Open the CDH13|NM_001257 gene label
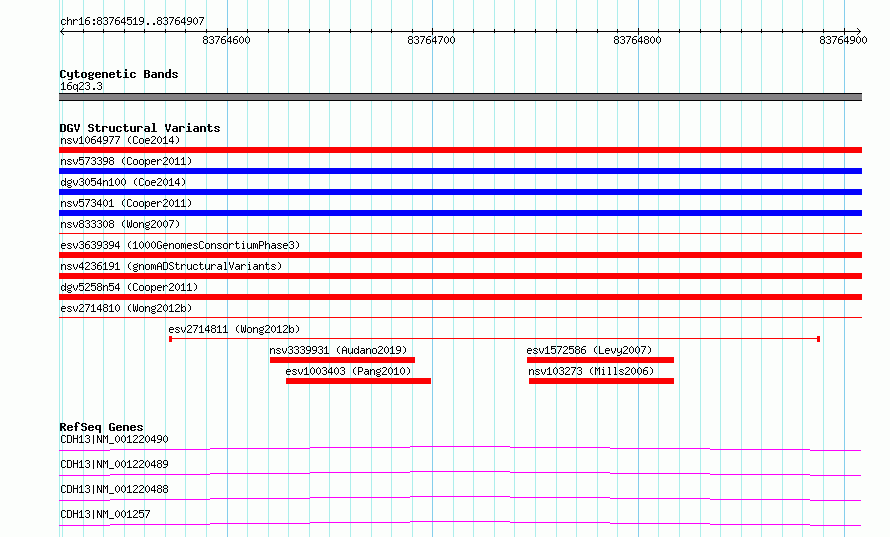Screen dimensions: 890x537 click(105, 514)
